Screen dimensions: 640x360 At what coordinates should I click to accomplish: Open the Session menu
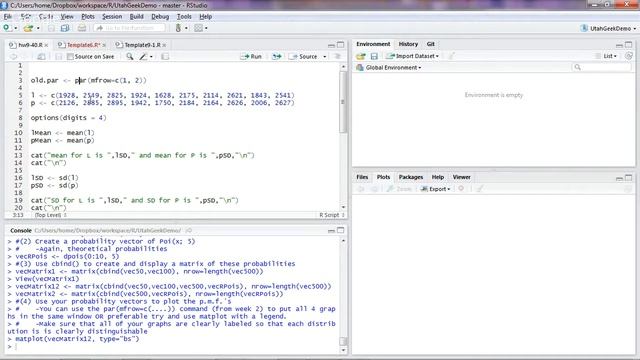point(112,17)
